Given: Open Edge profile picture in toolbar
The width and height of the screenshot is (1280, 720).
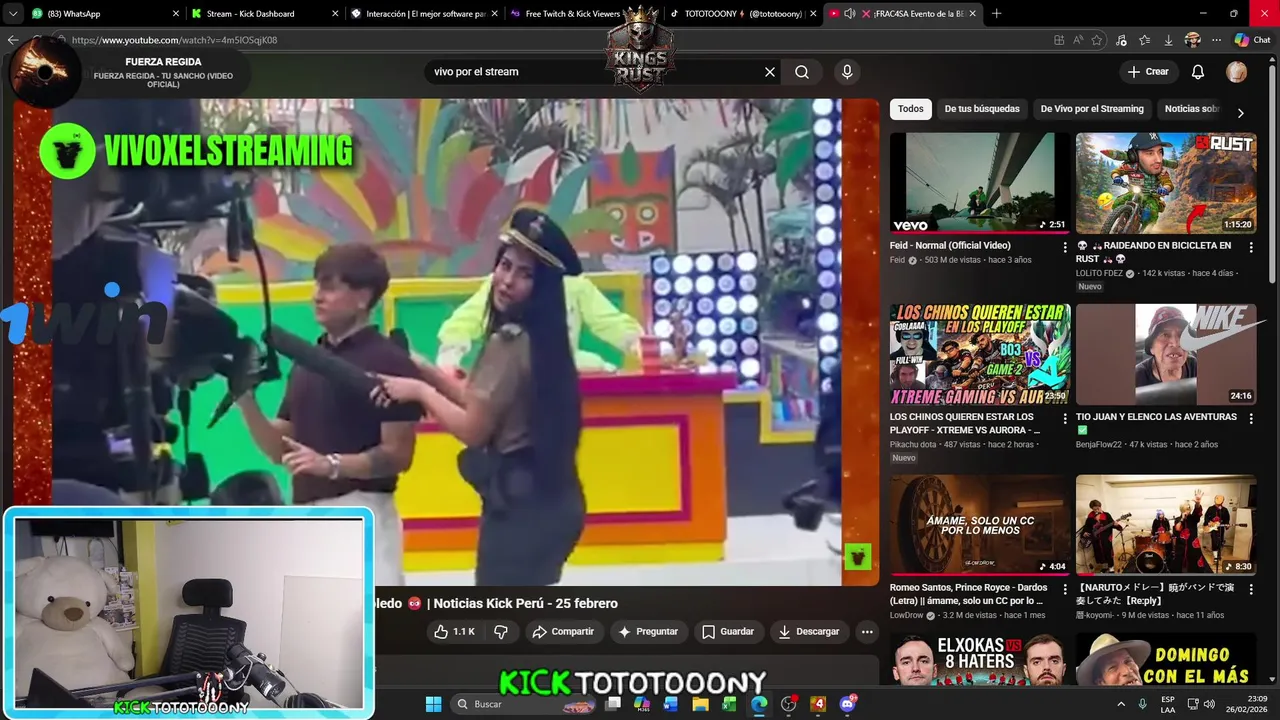Looking at the screenshot, I should (1192, 40).
